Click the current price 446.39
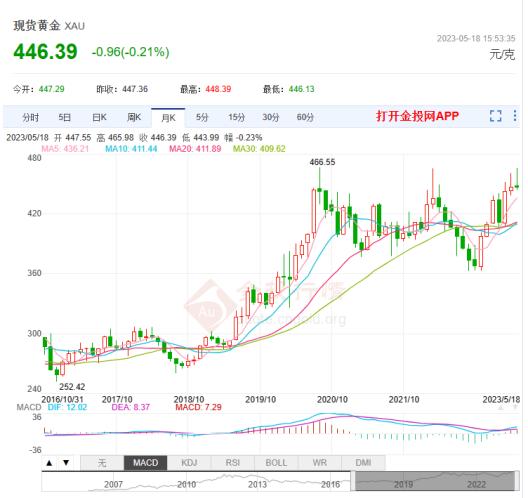 tap(45, 52)
